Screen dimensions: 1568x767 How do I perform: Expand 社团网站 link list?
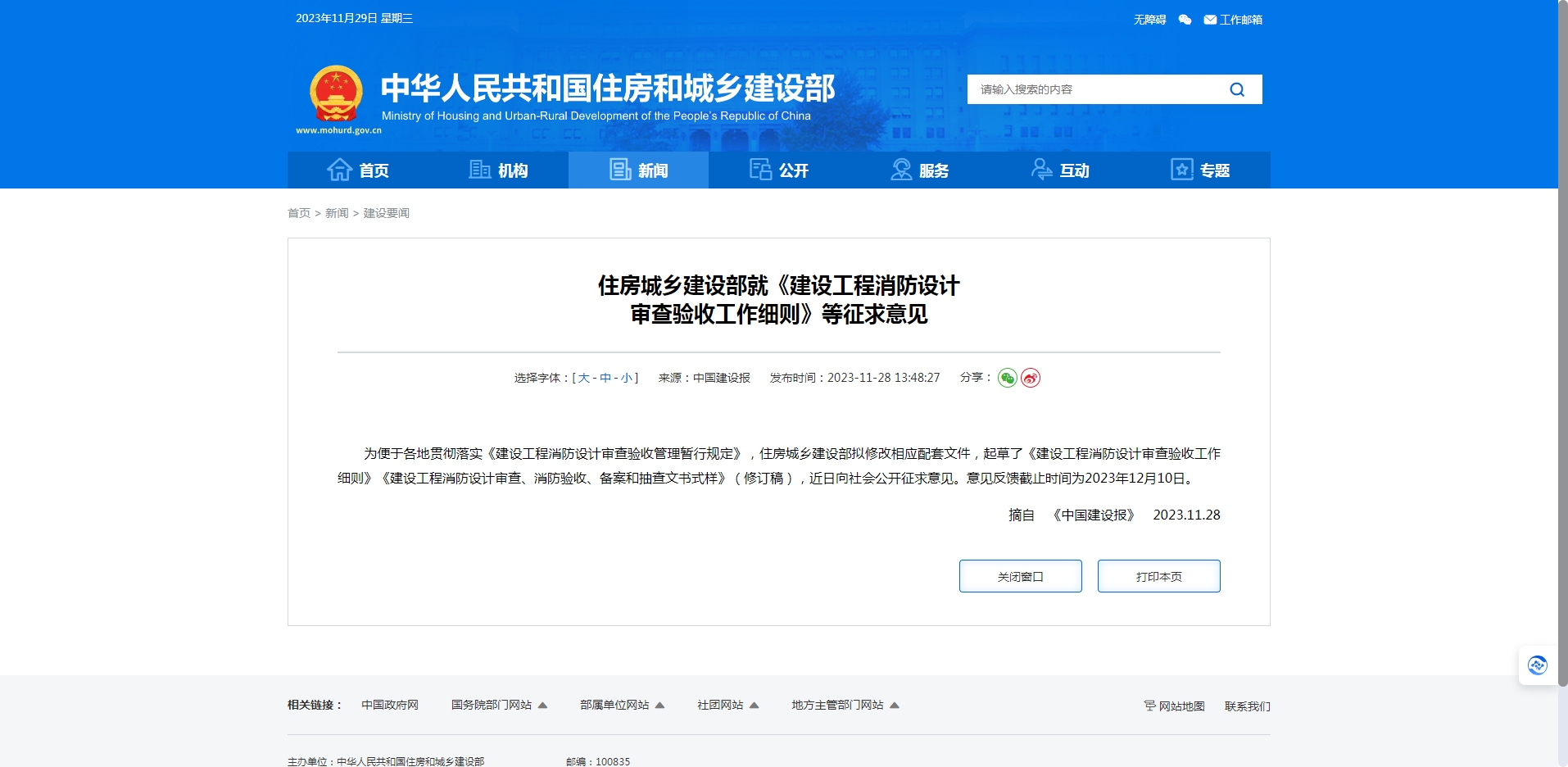tap(727, 705)
